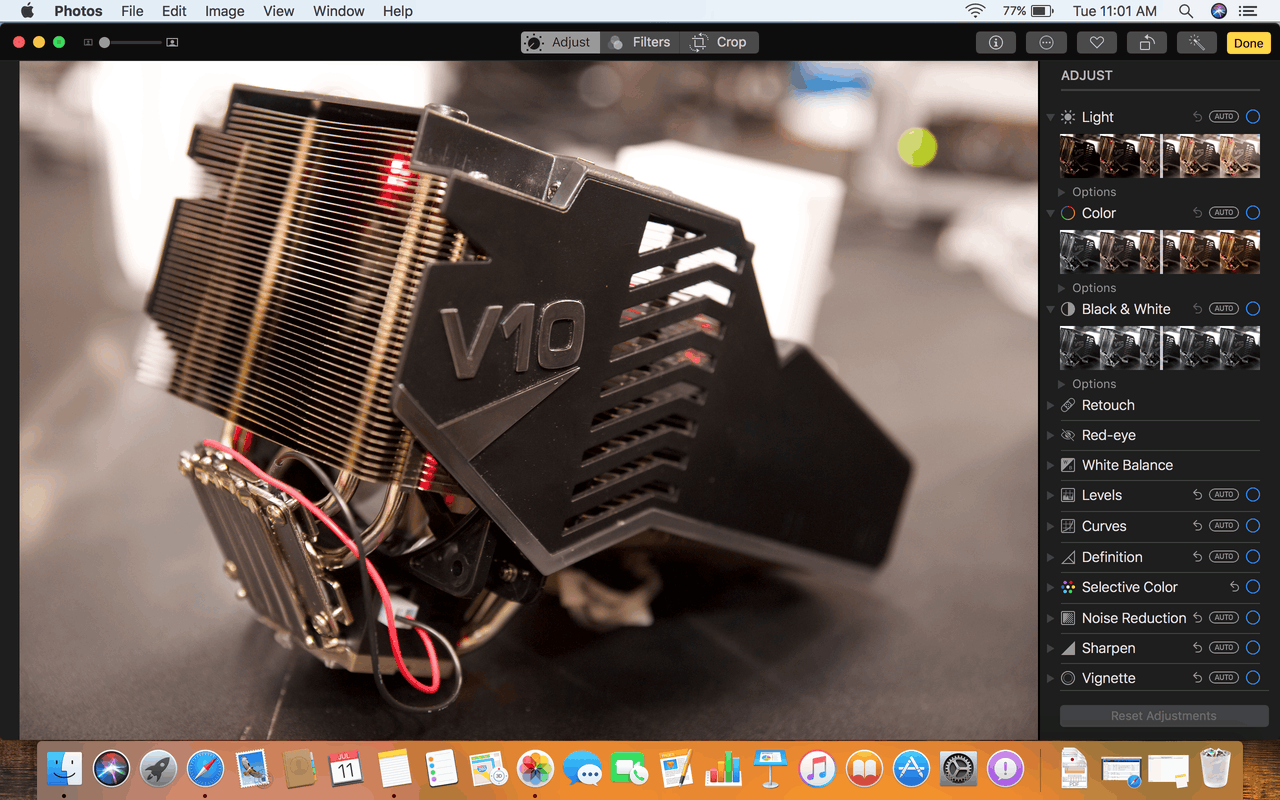
Task: Toggle the Light adjustment circle
Action: pos(1253,117)
